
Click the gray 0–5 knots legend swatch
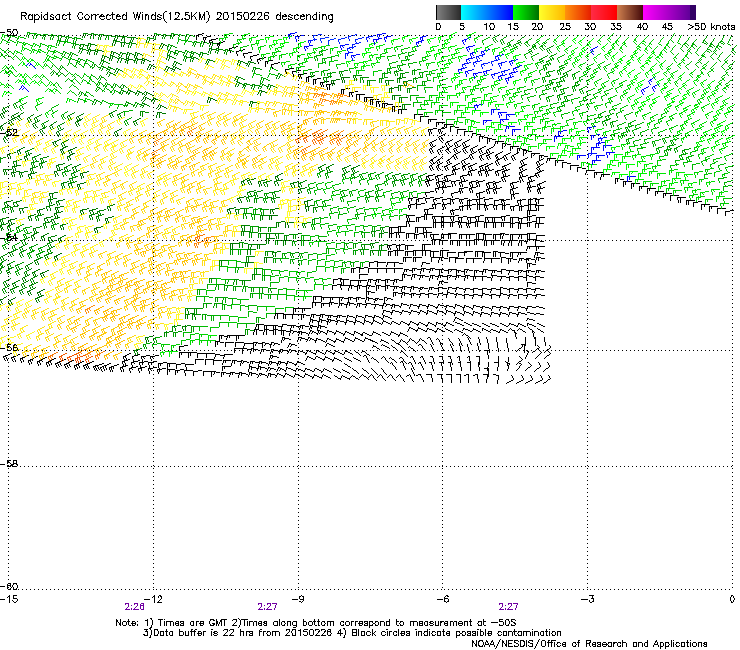click(x=448, y=12)
